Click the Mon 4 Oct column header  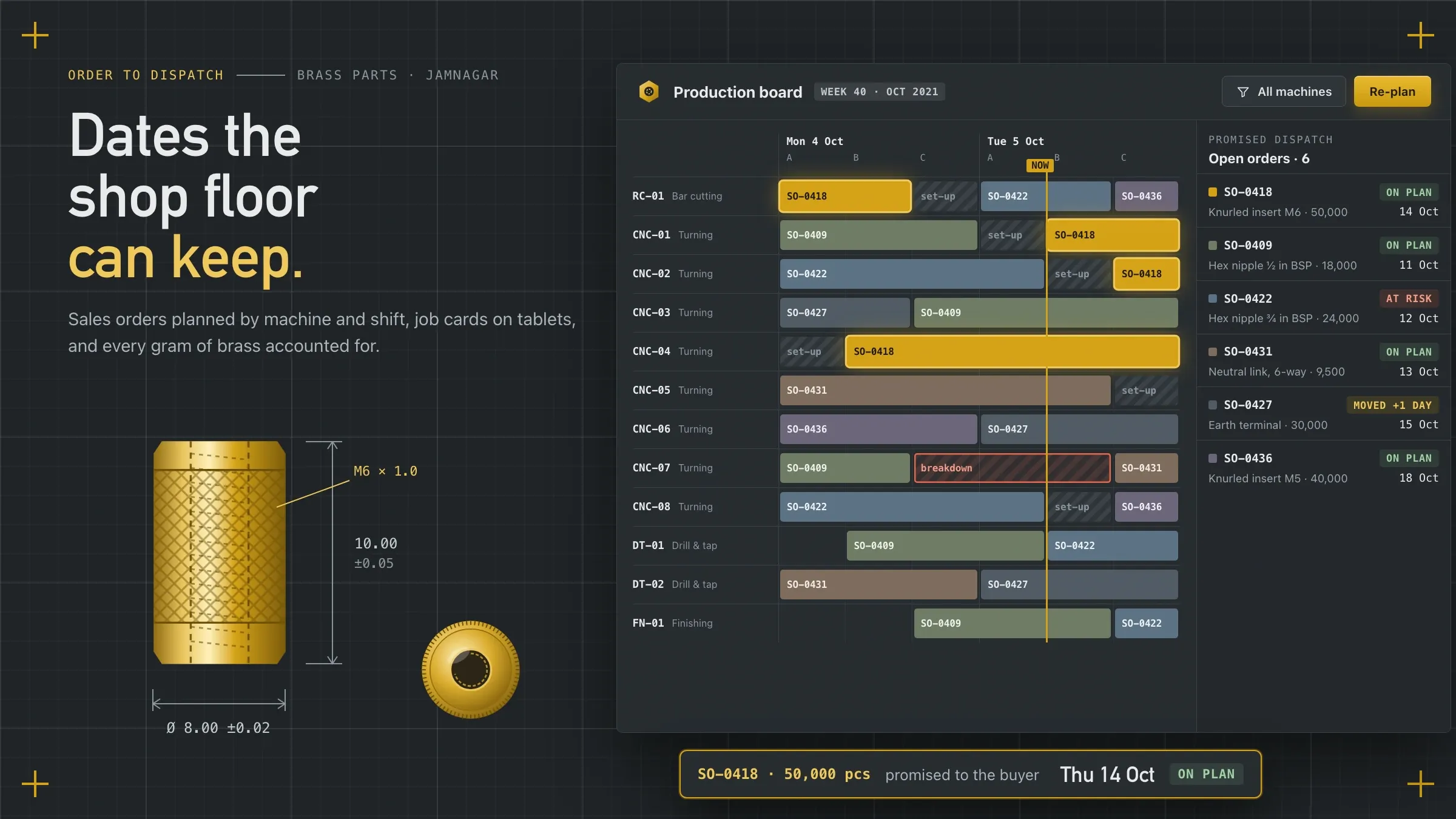[x=814, y=141]
